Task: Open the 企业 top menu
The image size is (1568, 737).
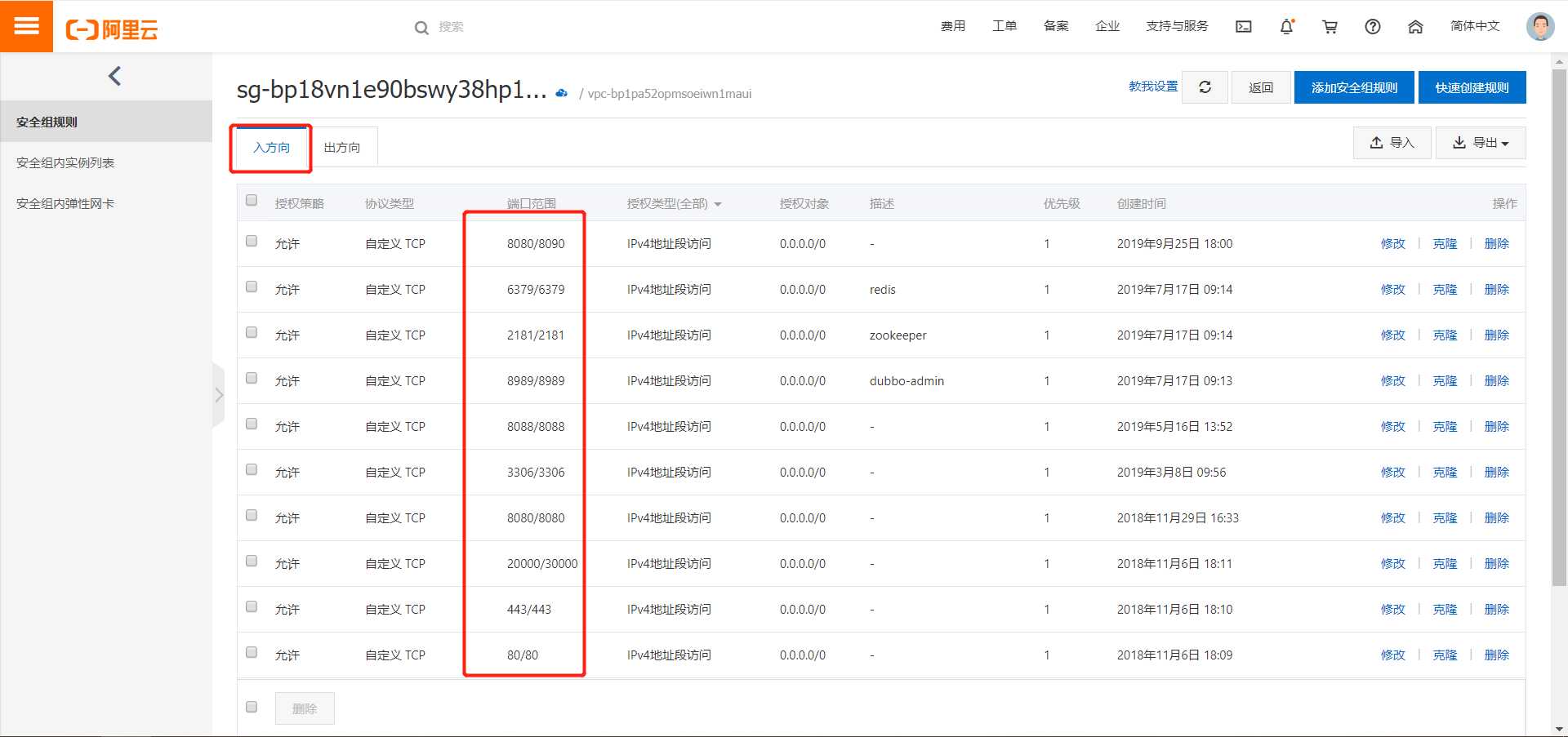Action: coord(1107,26)
